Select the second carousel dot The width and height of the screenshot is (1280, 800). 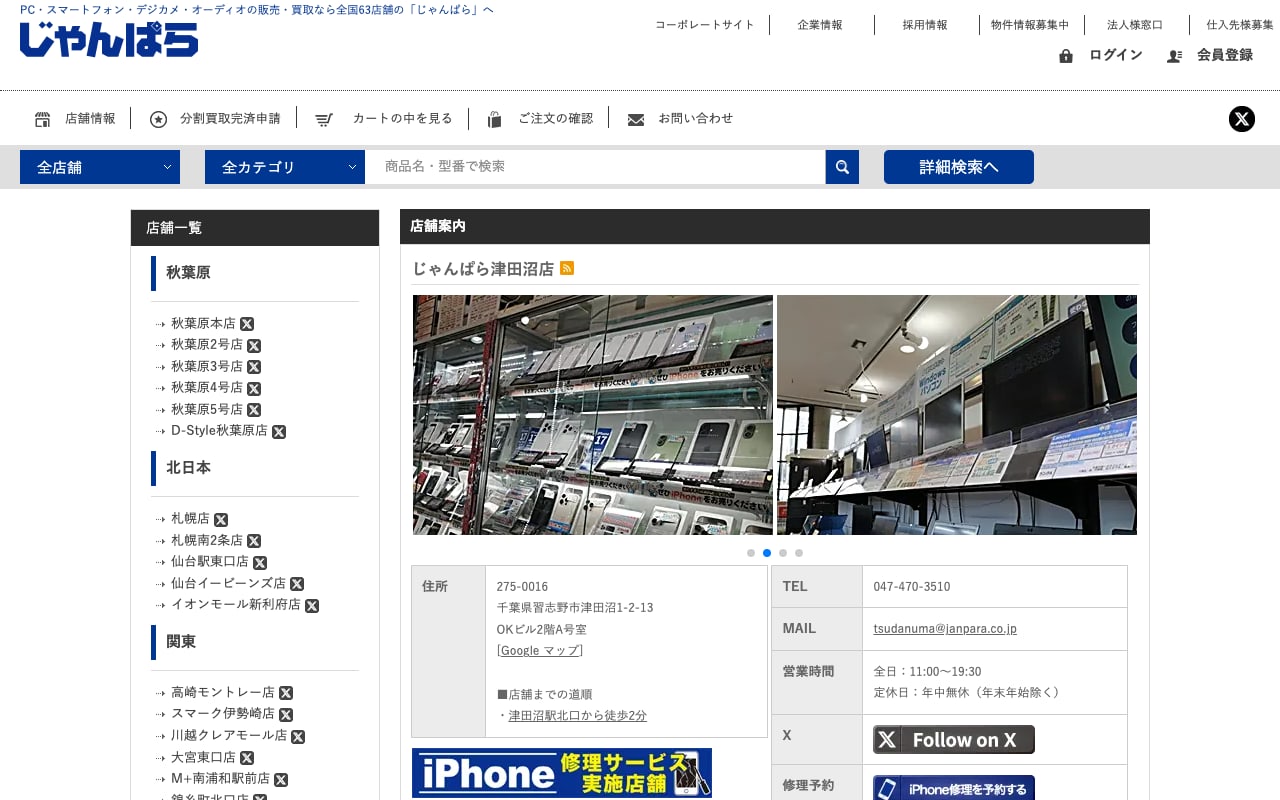point(767,553)
